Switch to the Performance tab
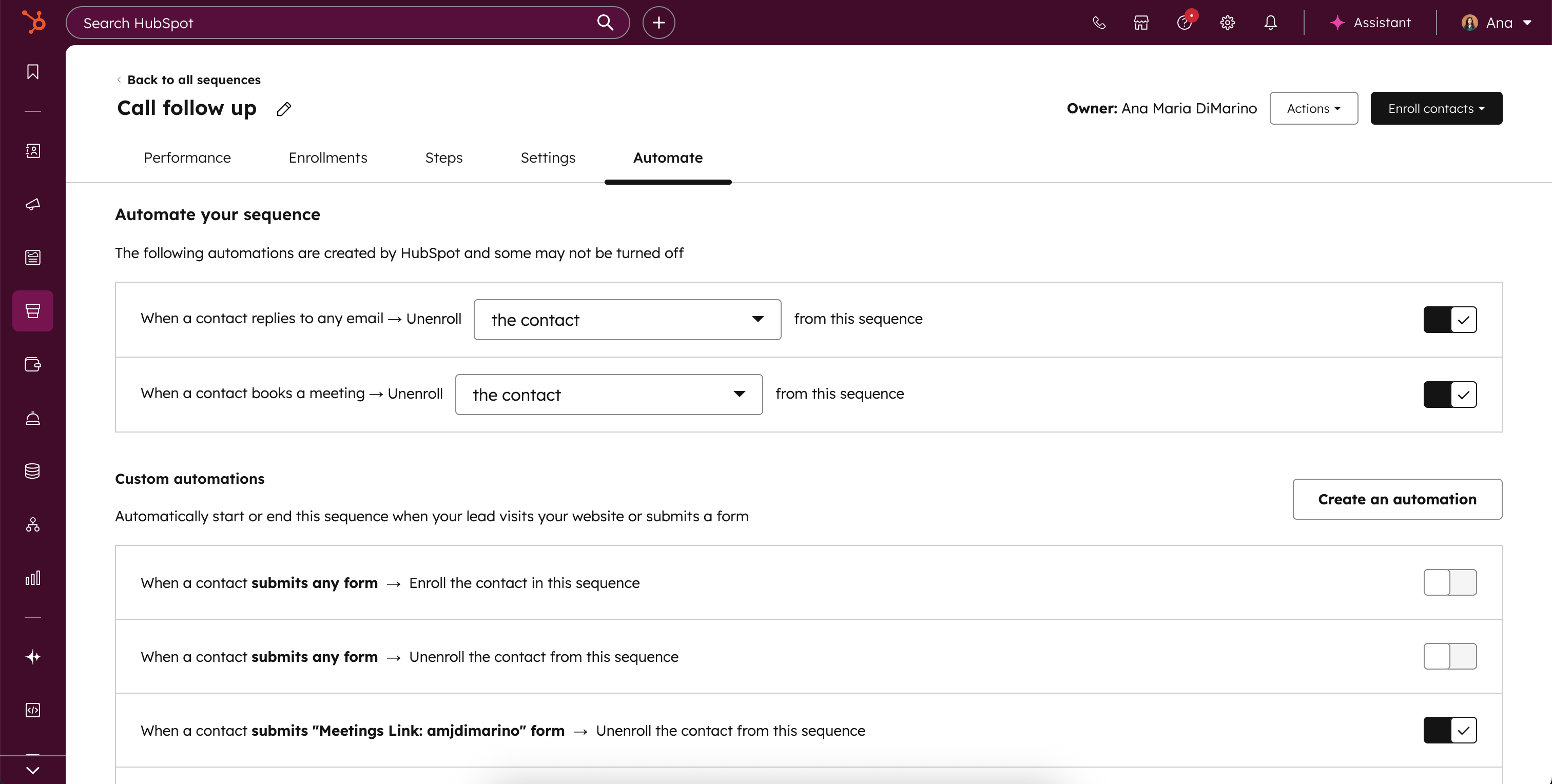This screenshot has height=784, width=1552. [187, 158]
